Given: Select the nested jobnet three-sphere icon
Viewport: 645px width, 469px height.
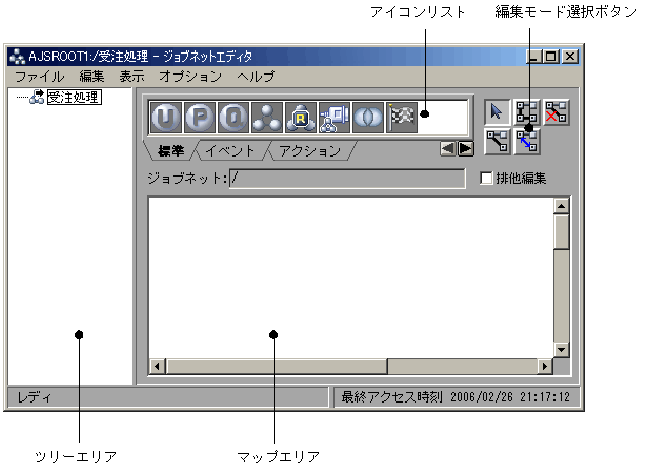Looking at the screenshot, I should pos(267,118).
